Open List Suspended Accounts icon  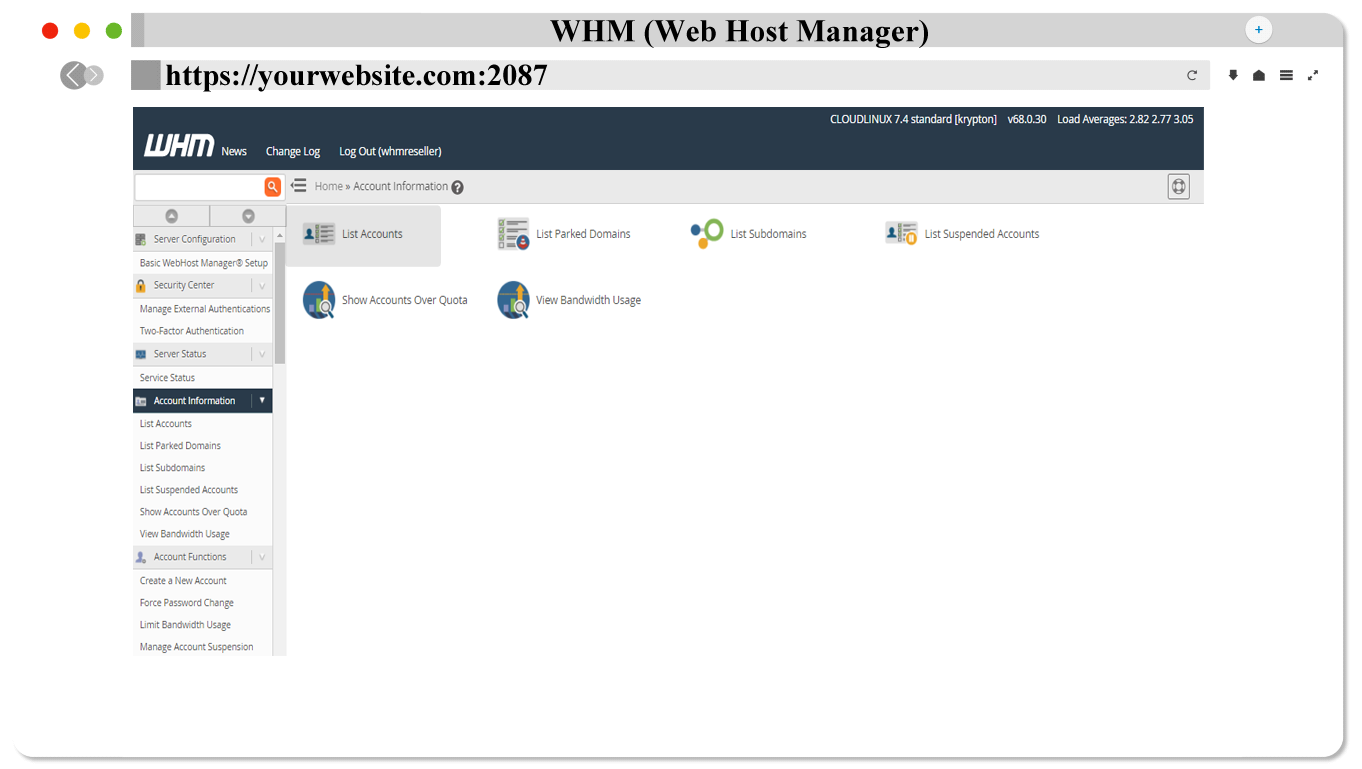point(901,234)
